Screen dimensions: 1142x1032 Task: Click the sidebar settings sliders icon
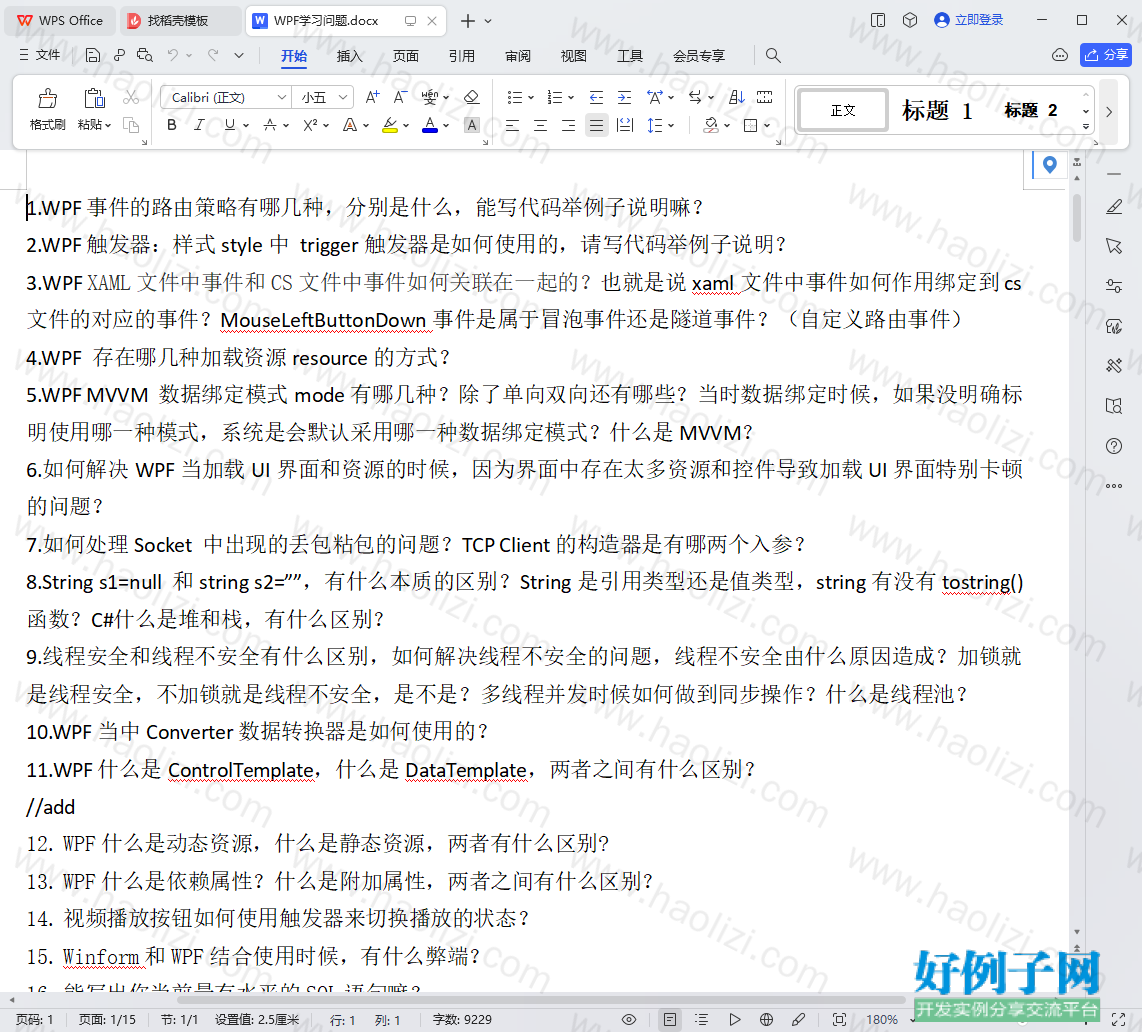pyautogui.click(x=1114, y=285)
